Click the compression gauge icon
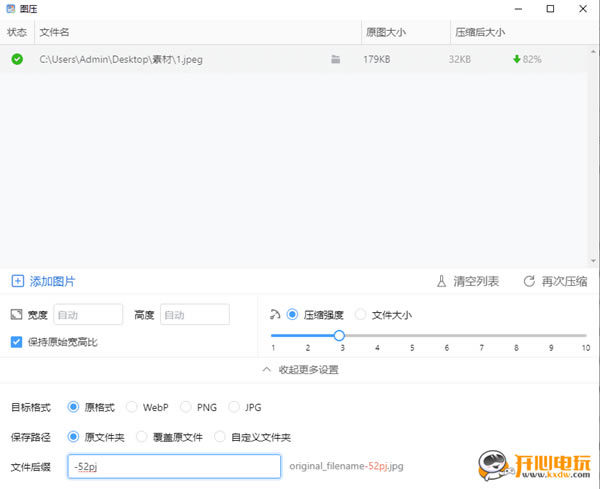 tap(275, 314)
